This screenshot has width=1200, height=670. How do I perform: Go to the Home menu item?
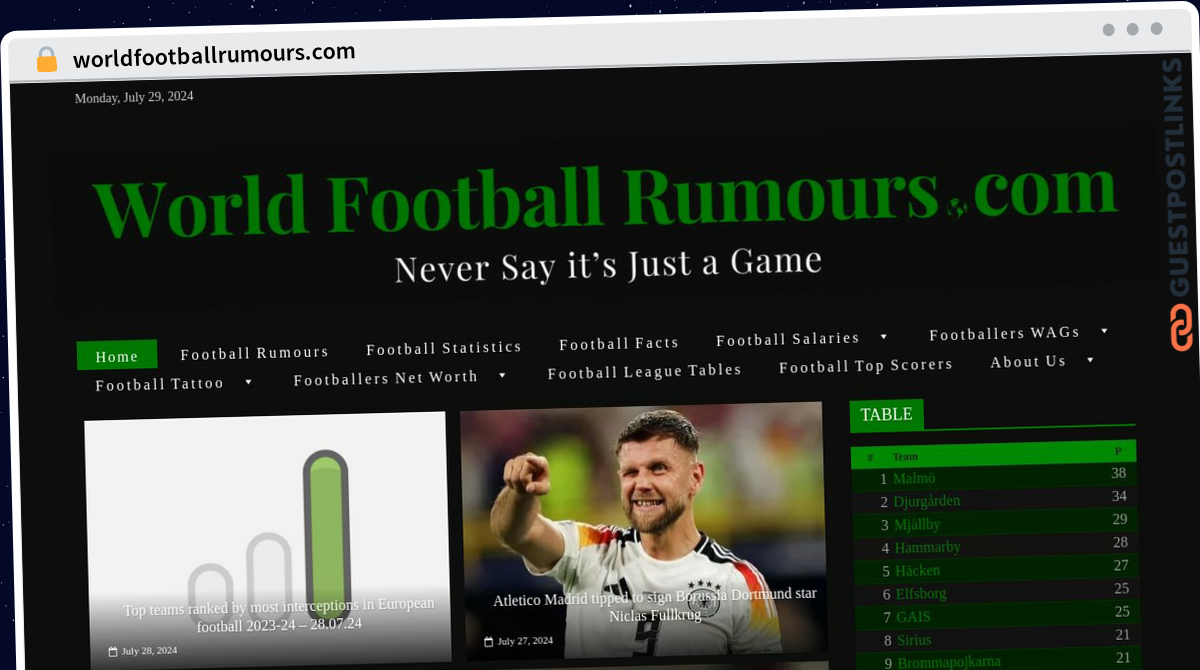point(117,356)
